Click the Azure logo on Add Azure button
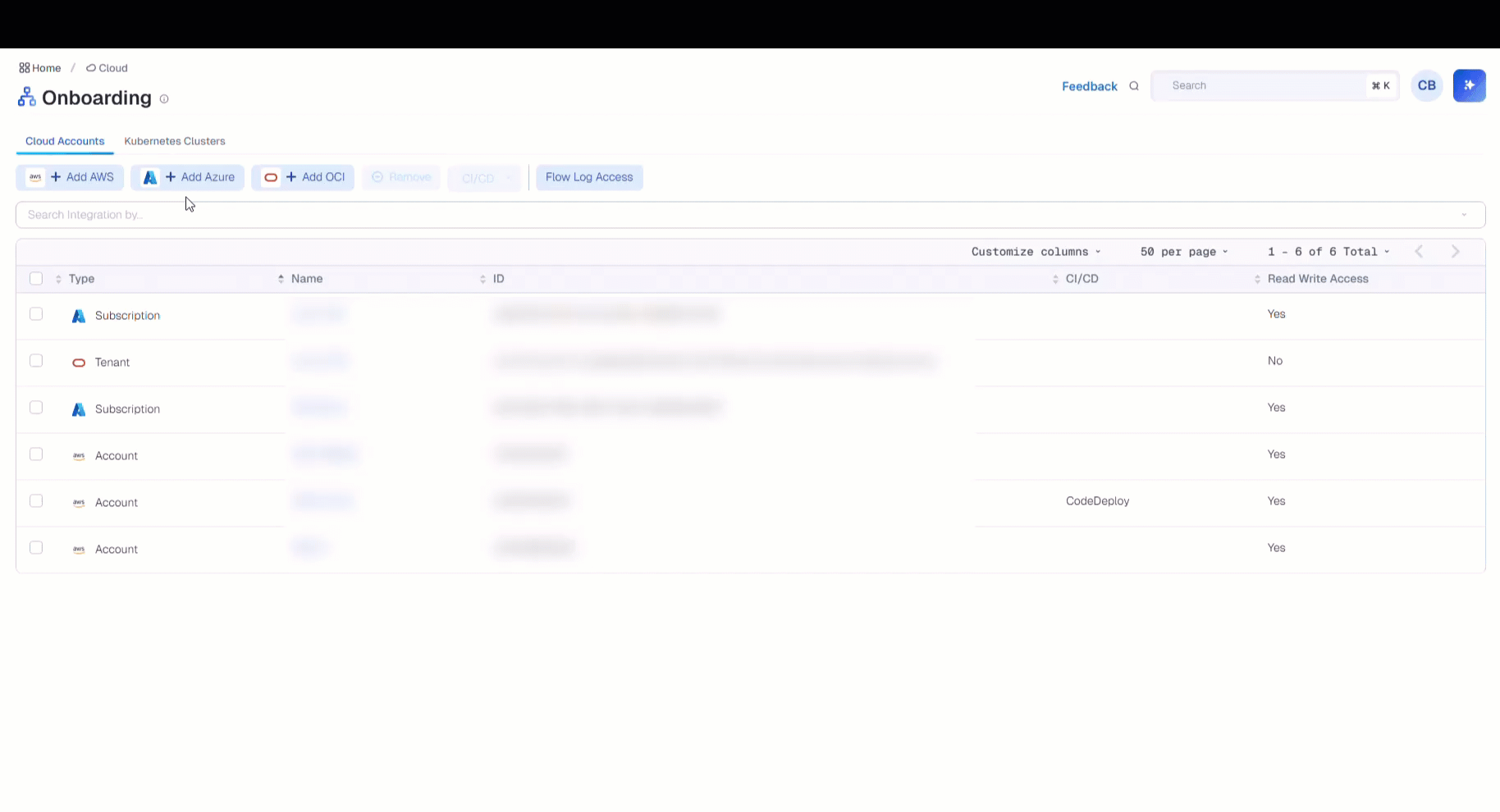Viewport: 1500px width, 812px height. (150, 177)
